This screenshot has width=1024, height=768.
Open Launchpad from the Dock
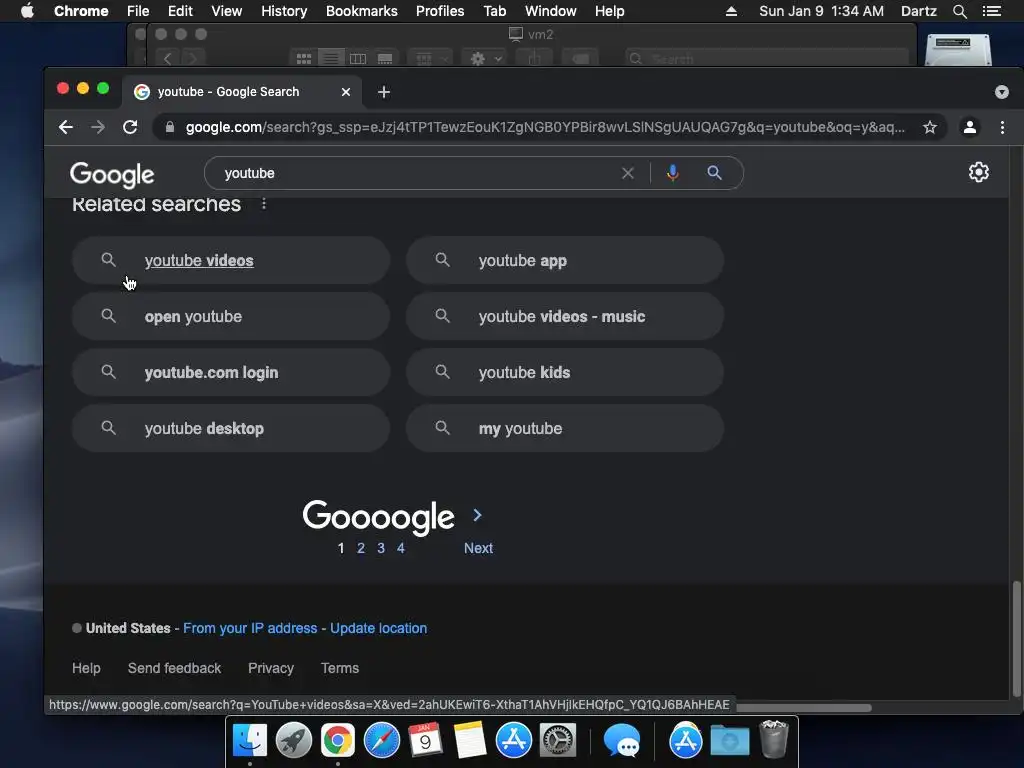[x=294, y=741]
